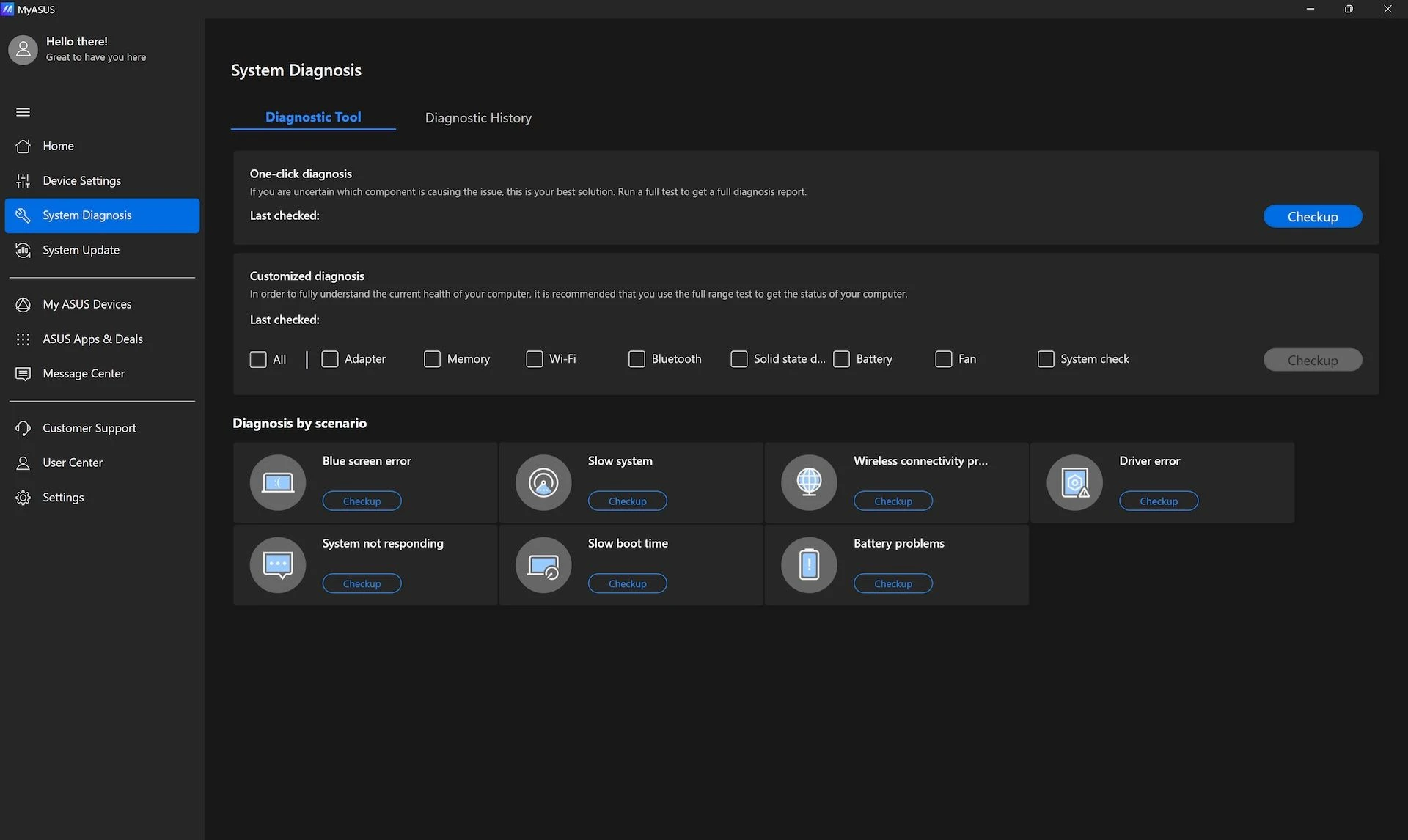Click the System Update icon

tap(23, 250)
